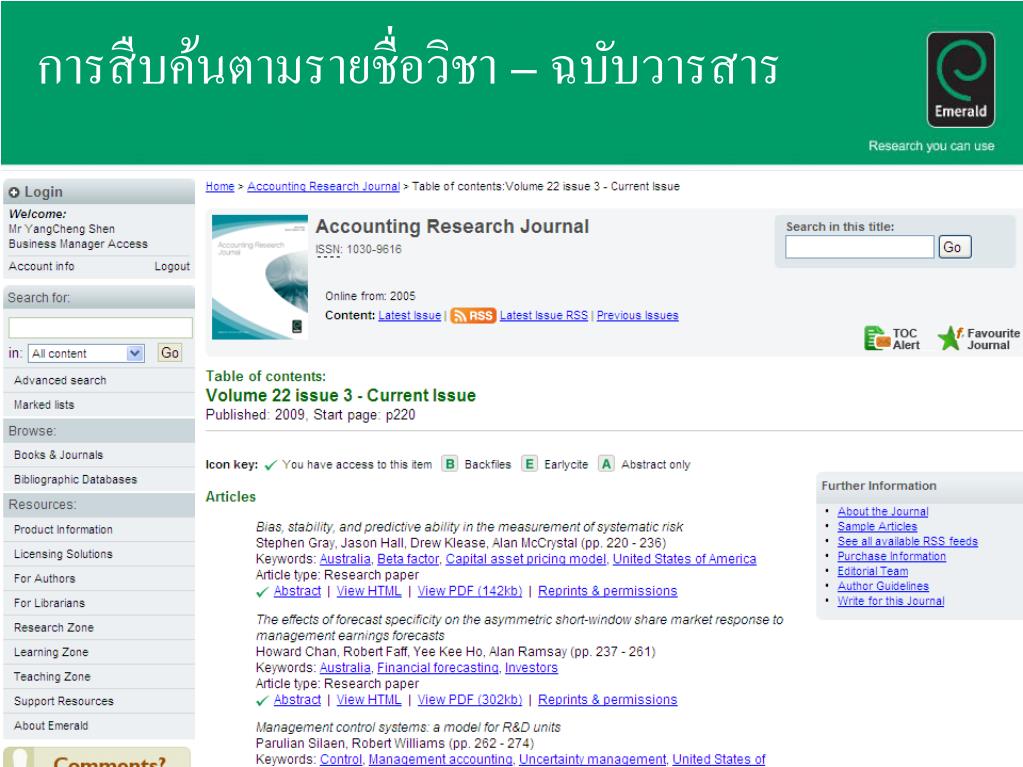Screen dimensions: 1023x767
Task: Click Capital asset pricing model keyword
Action: pyautogui.click(x=526, y=559)
